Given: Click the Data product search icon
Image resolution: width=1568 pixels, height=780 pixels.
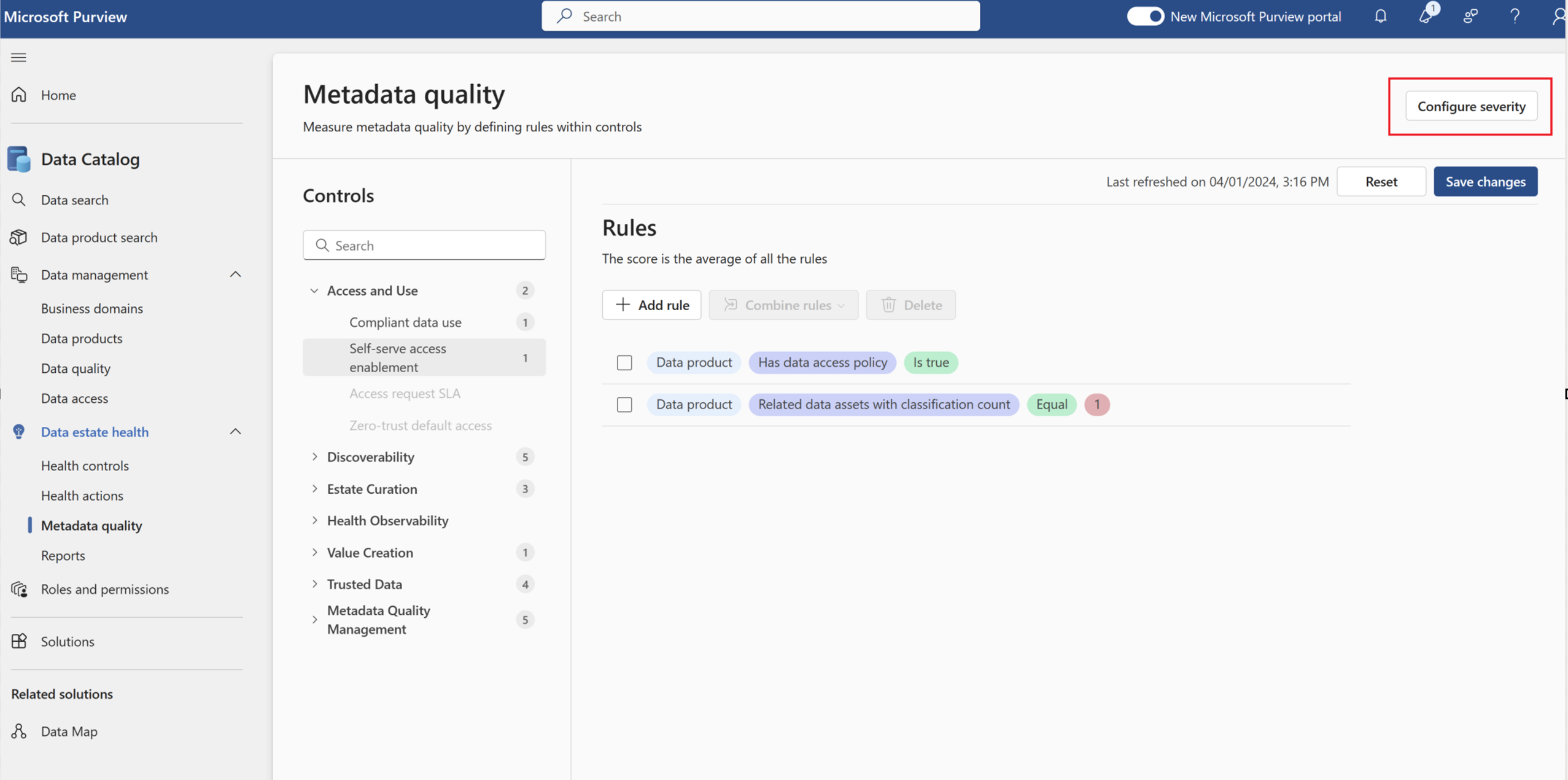Looking at the screenshot, I should tap(19, 237).
